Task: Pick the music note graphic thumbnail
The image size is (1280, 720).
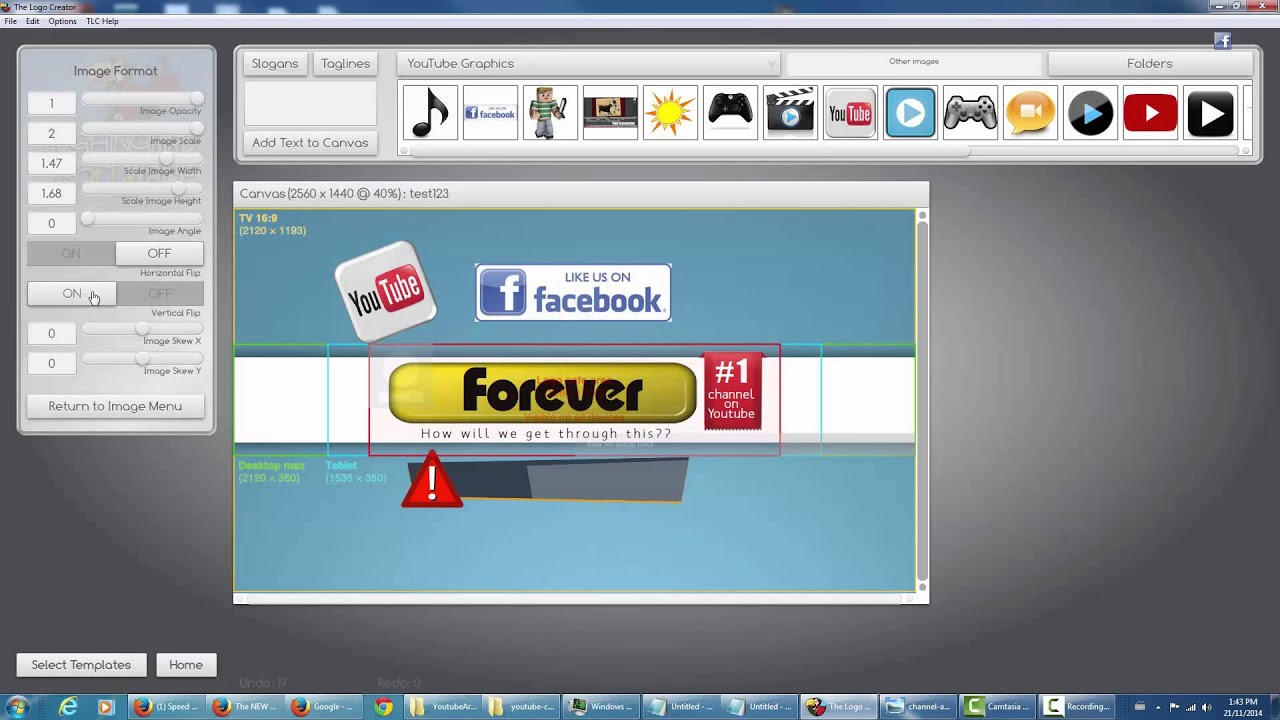Action: click(430, 112)
